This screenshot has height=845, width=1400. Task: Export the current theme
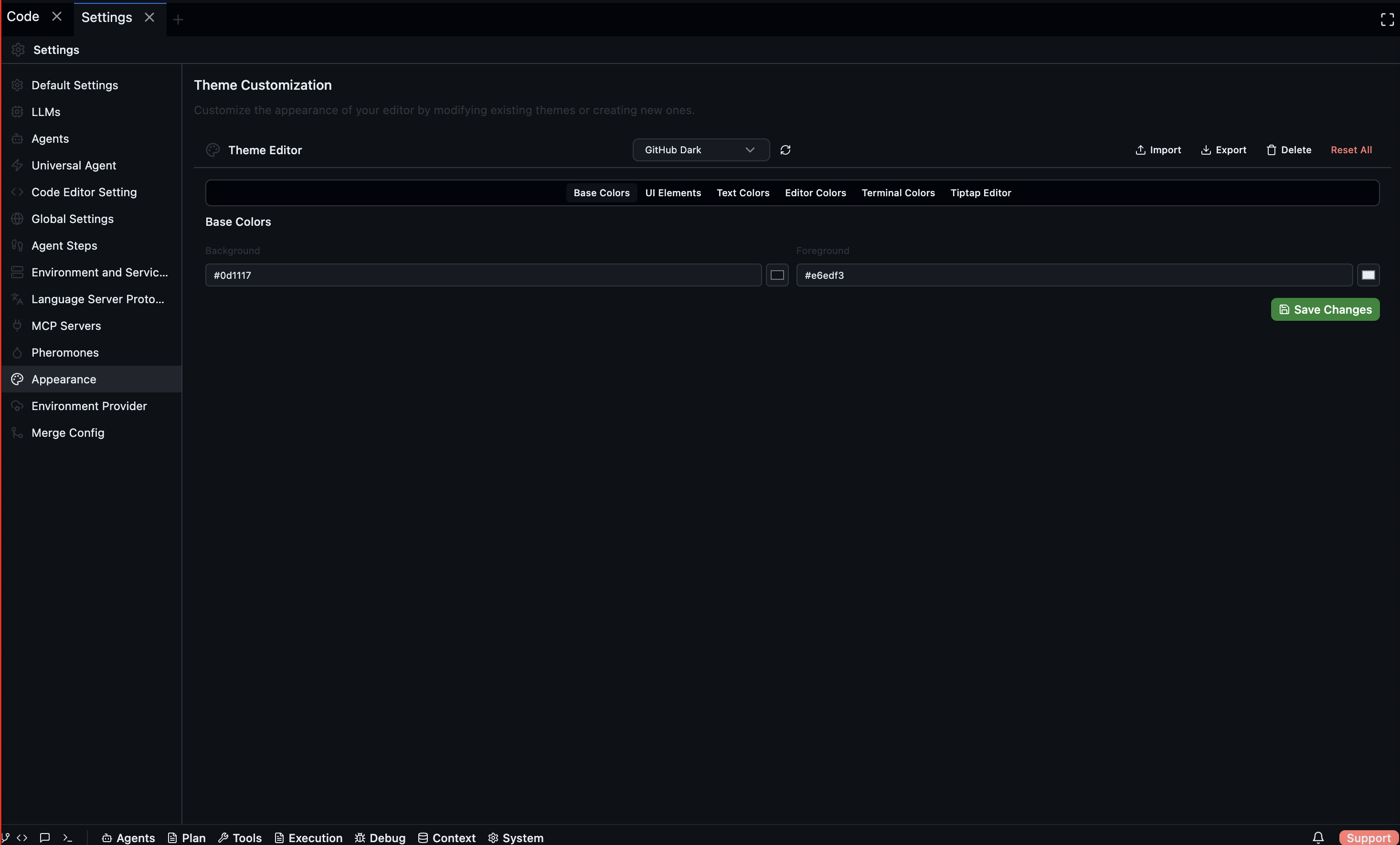[1223, 150]
